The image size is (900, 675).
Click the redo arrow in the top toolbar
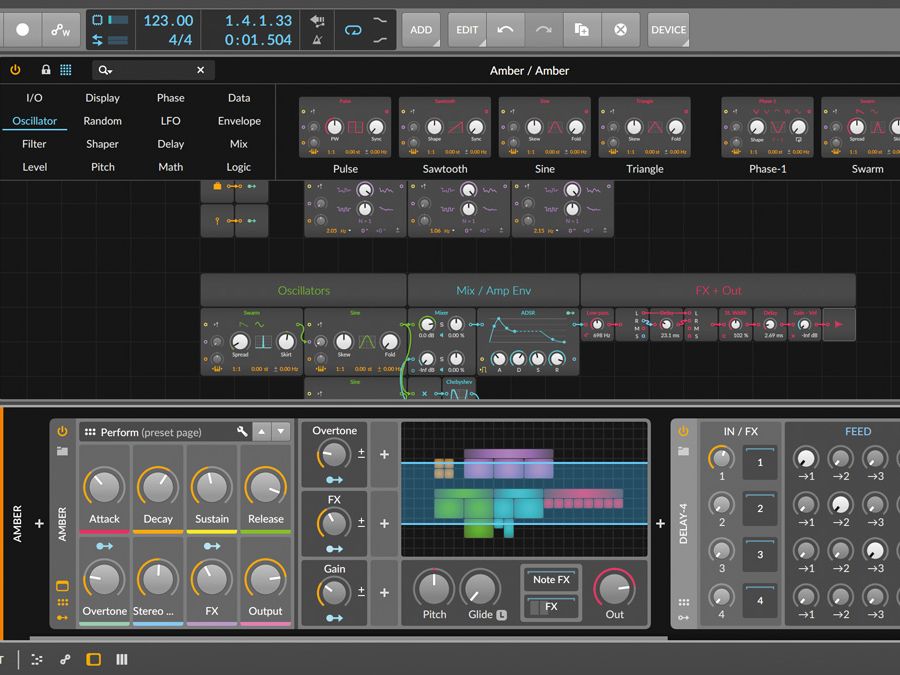click(543, 30)
